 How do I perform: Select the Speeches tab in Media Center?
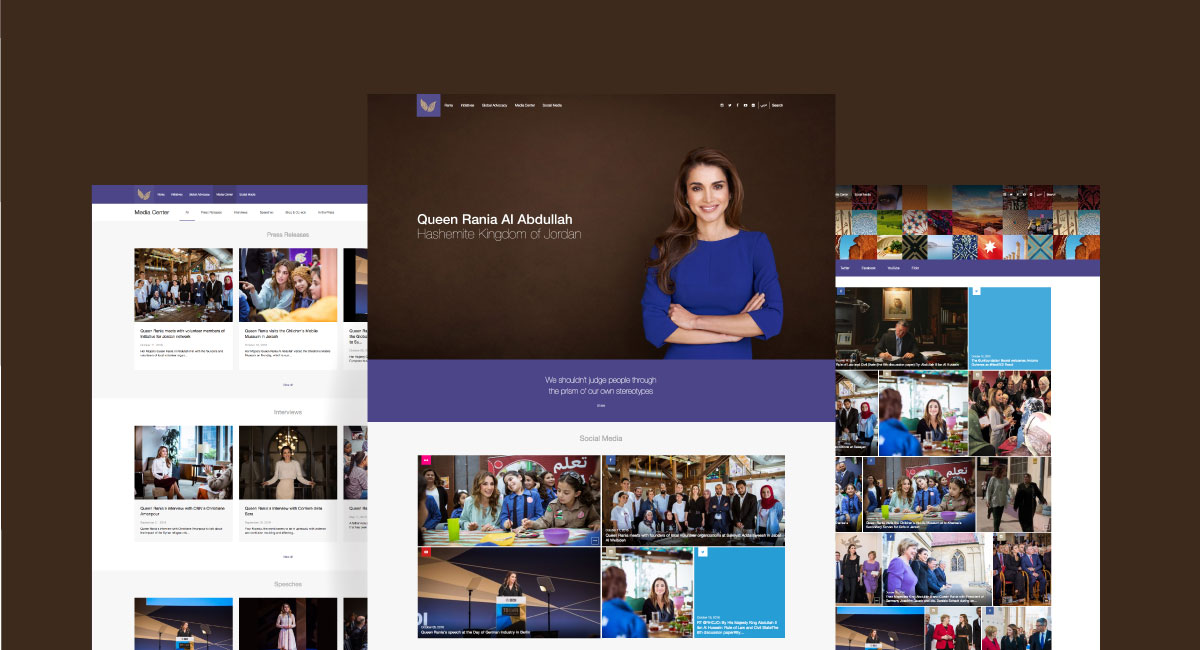click(266, 212)
